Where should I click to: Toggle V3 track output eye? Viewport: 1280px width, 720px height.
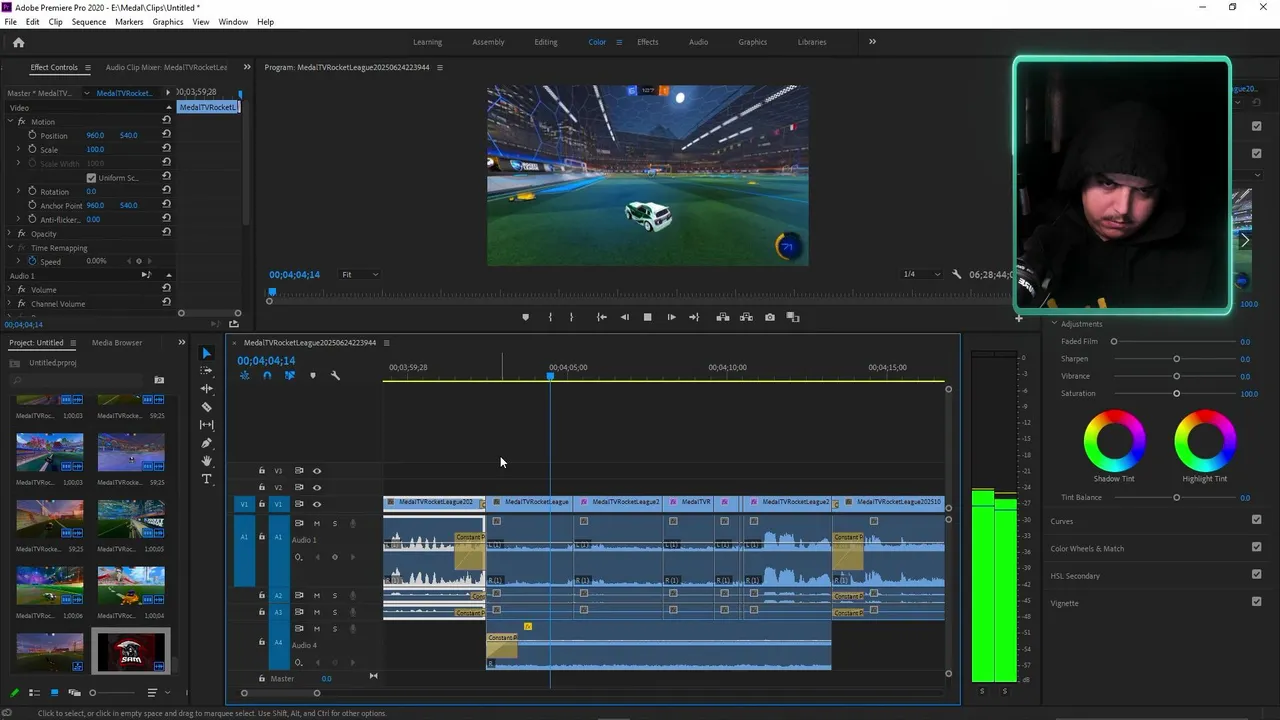pyautogui.click(x=317, y=470)
